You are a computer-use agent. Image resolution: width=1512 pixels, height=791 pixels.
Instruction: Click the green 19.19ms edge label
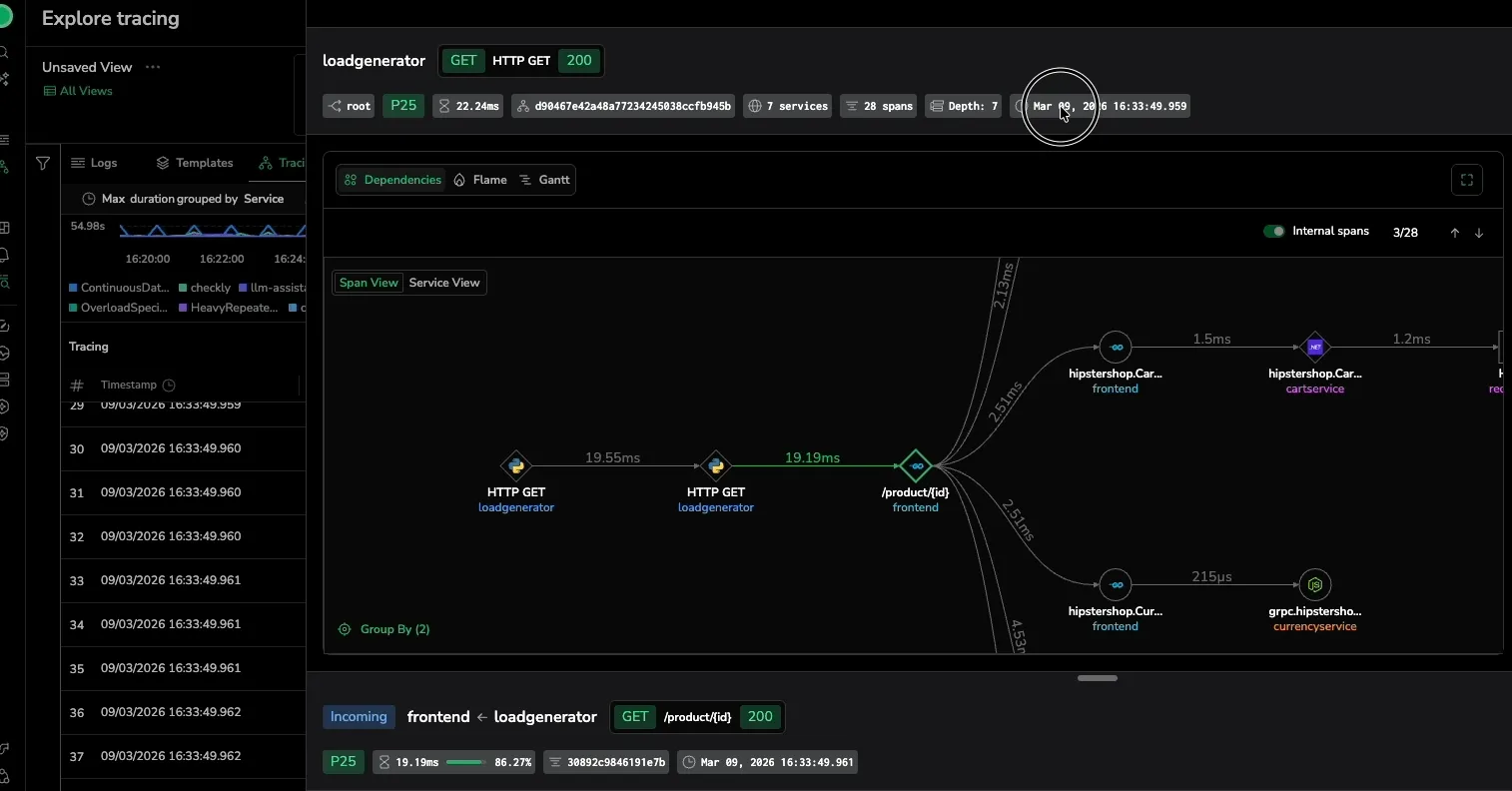(812, 457)
